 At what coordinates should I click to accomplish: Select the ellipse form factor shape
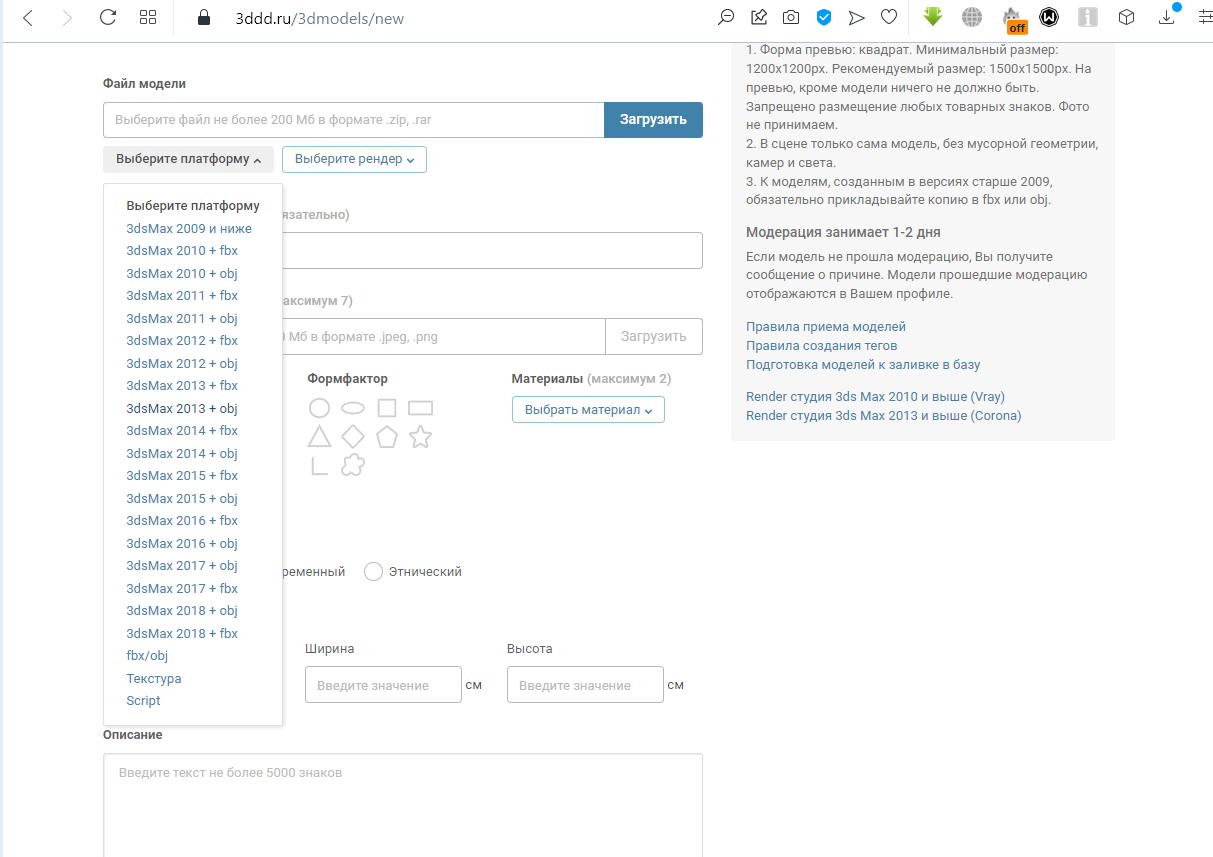352,408
